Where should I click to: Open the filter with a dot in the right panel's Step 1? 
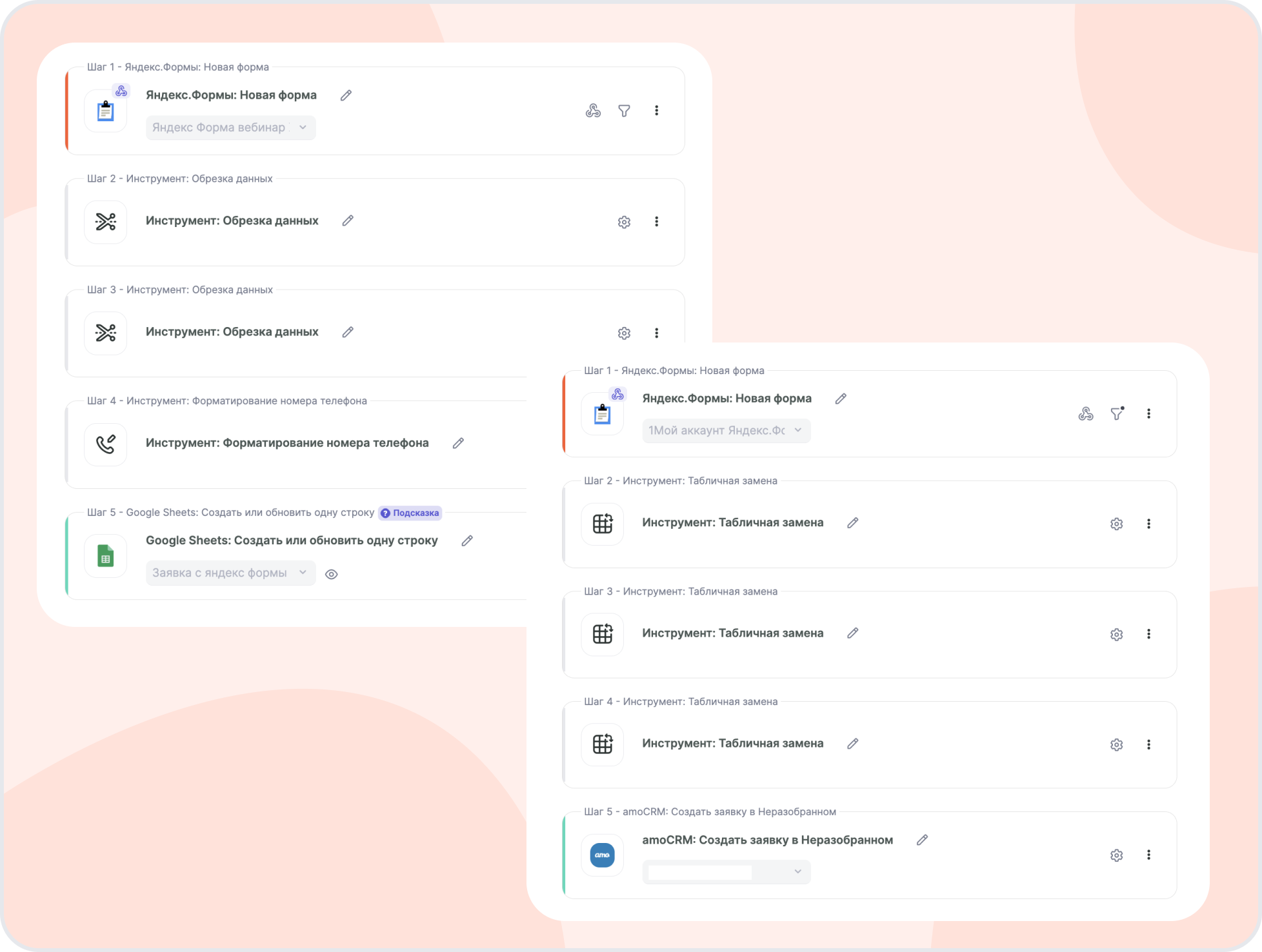(x=1117, y=413)
